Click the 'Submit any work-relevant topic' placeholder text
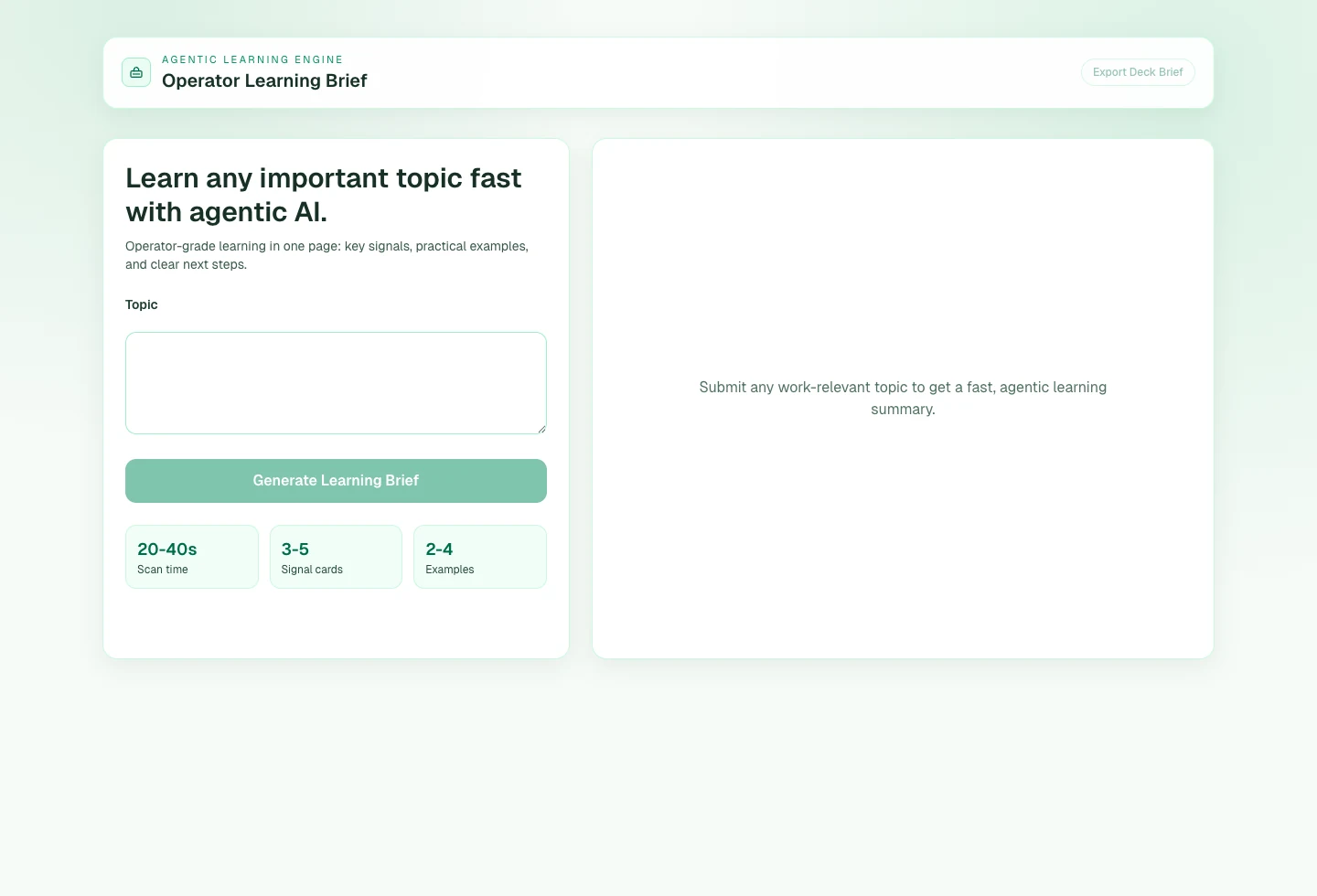This screenshot has height=896, width=1317. coord(903,398)
